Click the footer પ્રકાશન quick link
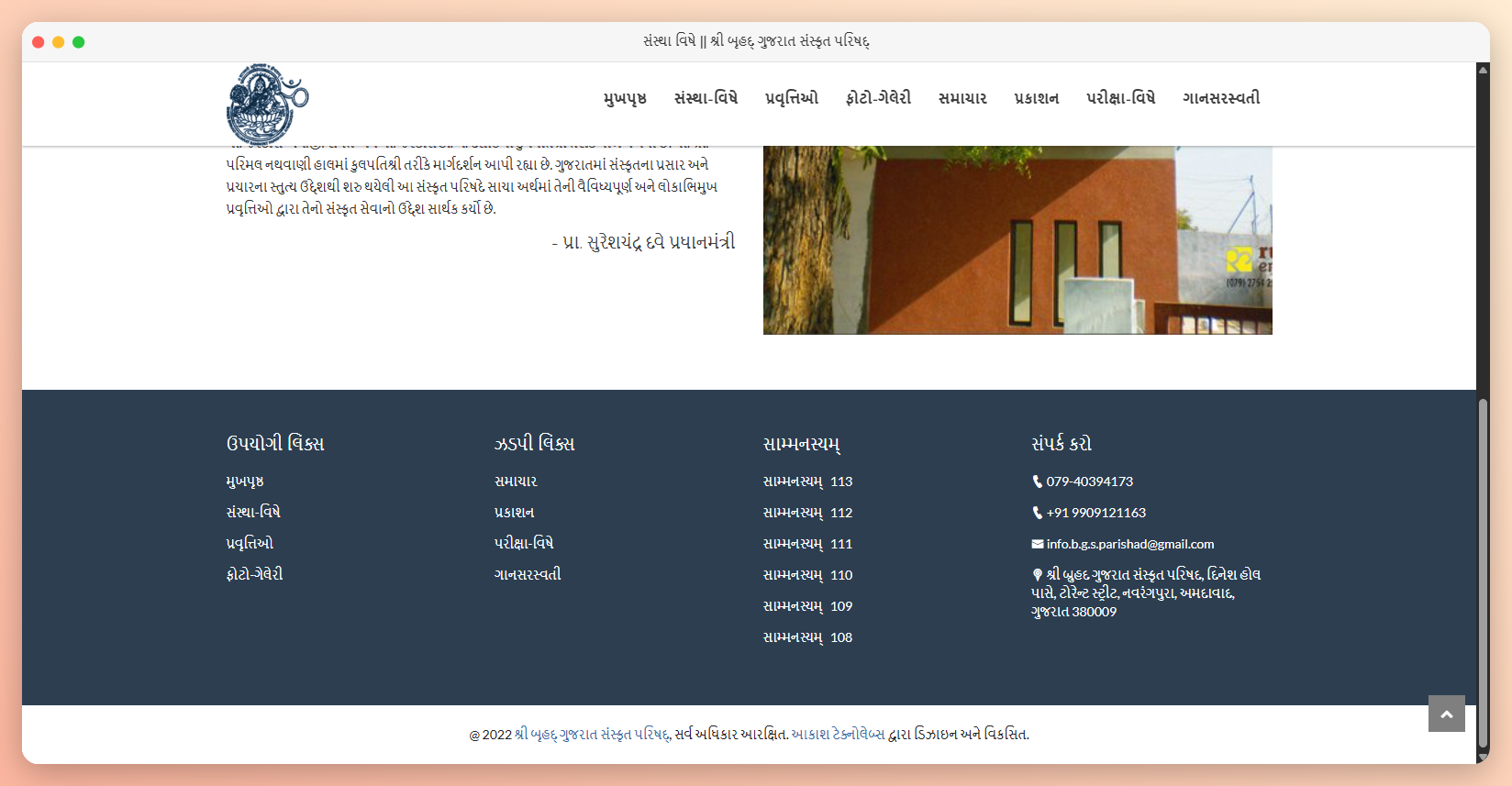 (x=514, y=513)
